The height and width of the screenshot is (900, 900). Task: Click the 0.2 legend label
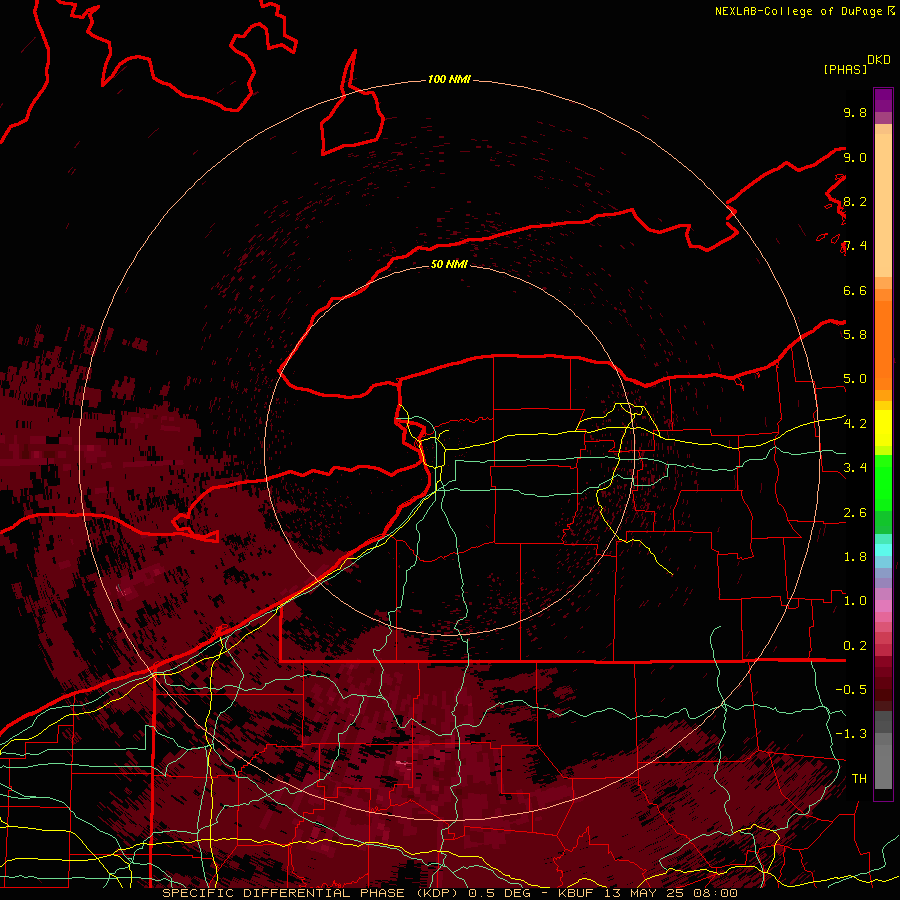[855, 646]
